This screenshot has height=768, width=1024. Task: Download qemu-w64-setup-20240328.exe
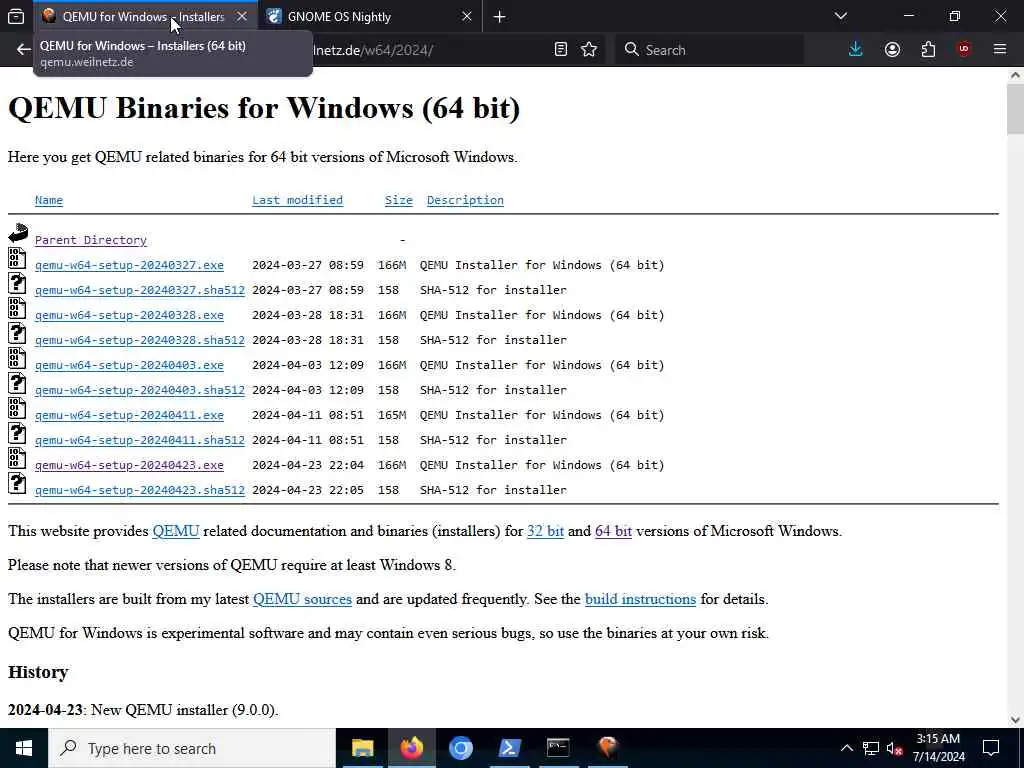(x=129, y=315)
